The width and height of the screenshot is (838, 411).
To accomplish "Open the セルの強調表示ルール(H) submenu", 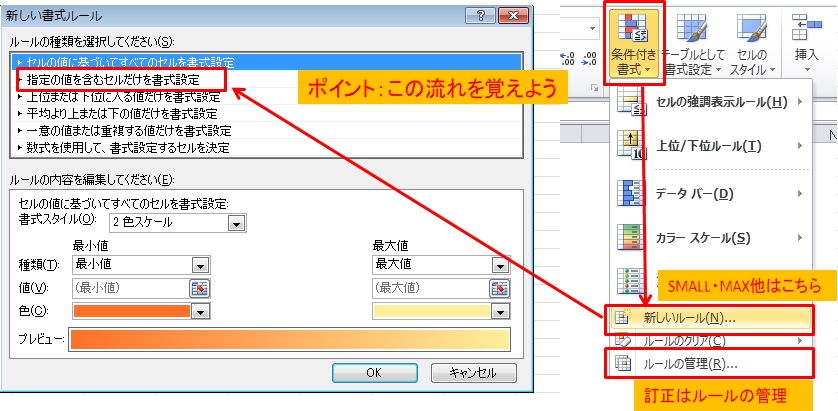I will 711,102.
